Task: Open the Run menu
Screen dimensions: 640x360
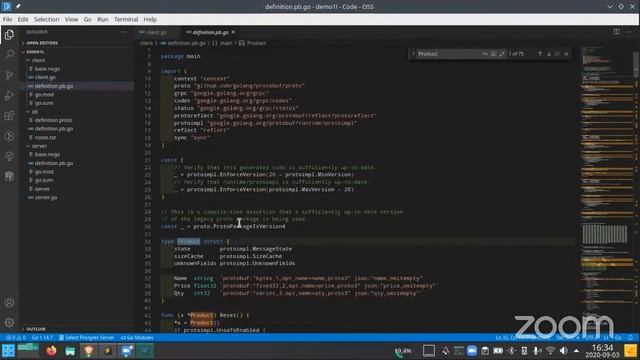Action: click(103, 19)
